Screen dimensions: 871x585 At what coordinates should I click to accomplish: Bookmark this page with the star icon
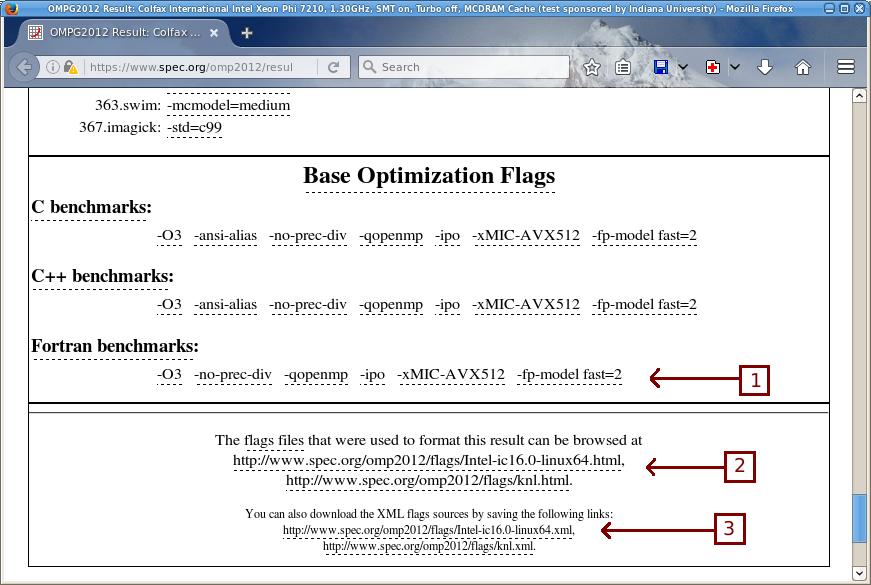tap(590, 67)
